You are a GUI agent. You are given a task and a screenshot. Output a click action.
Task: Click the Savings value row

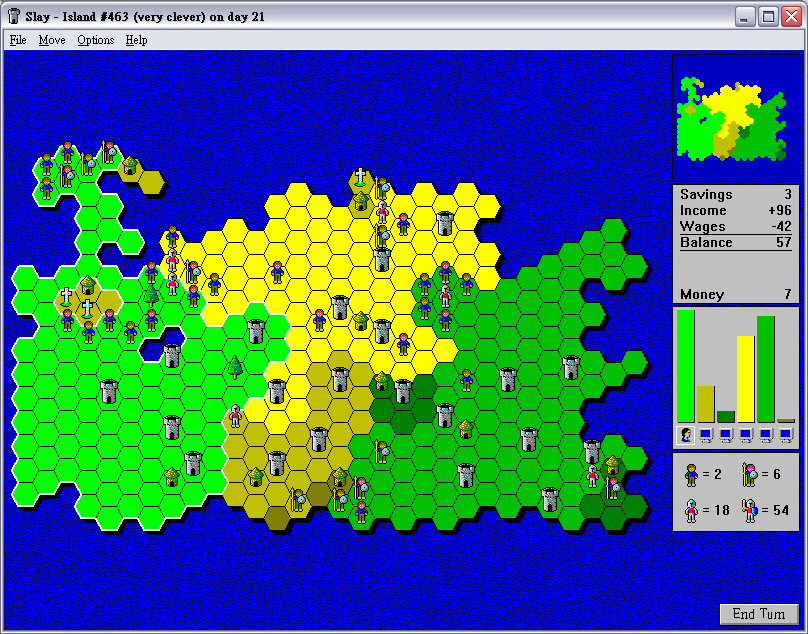[735, 194]
